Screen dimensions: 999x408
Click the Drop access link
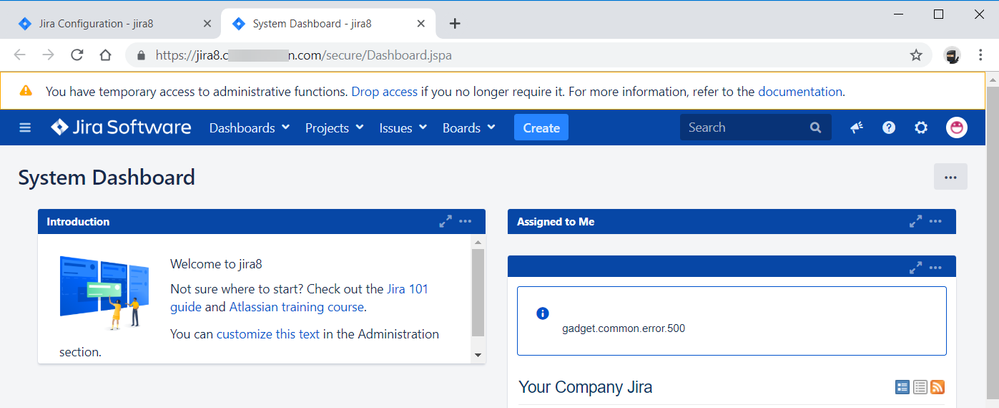tap(384, 91)
